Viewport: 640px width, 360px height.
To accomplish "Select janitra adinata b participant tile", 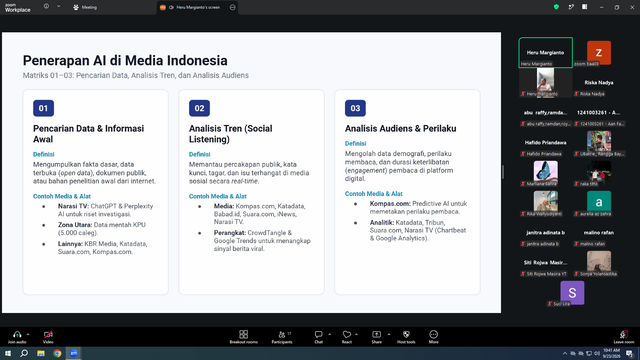I will [545, 233].
